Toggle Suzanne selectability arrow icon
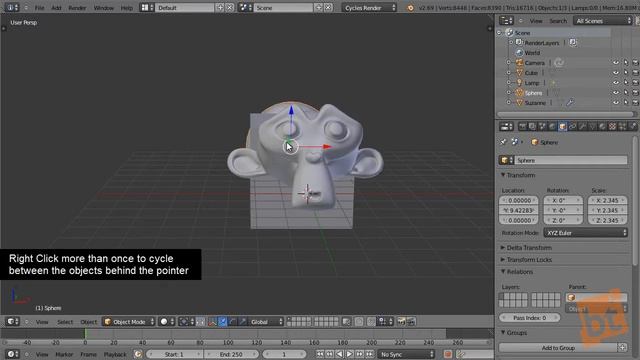Screen dimensions: 640x360 click(x=626, y=103)
